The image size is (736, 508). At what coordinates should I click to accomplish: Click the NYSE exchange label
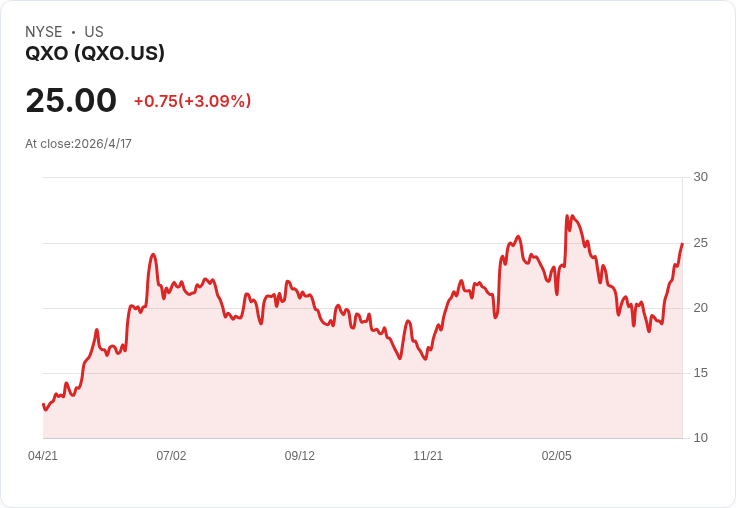pos(44,32)
